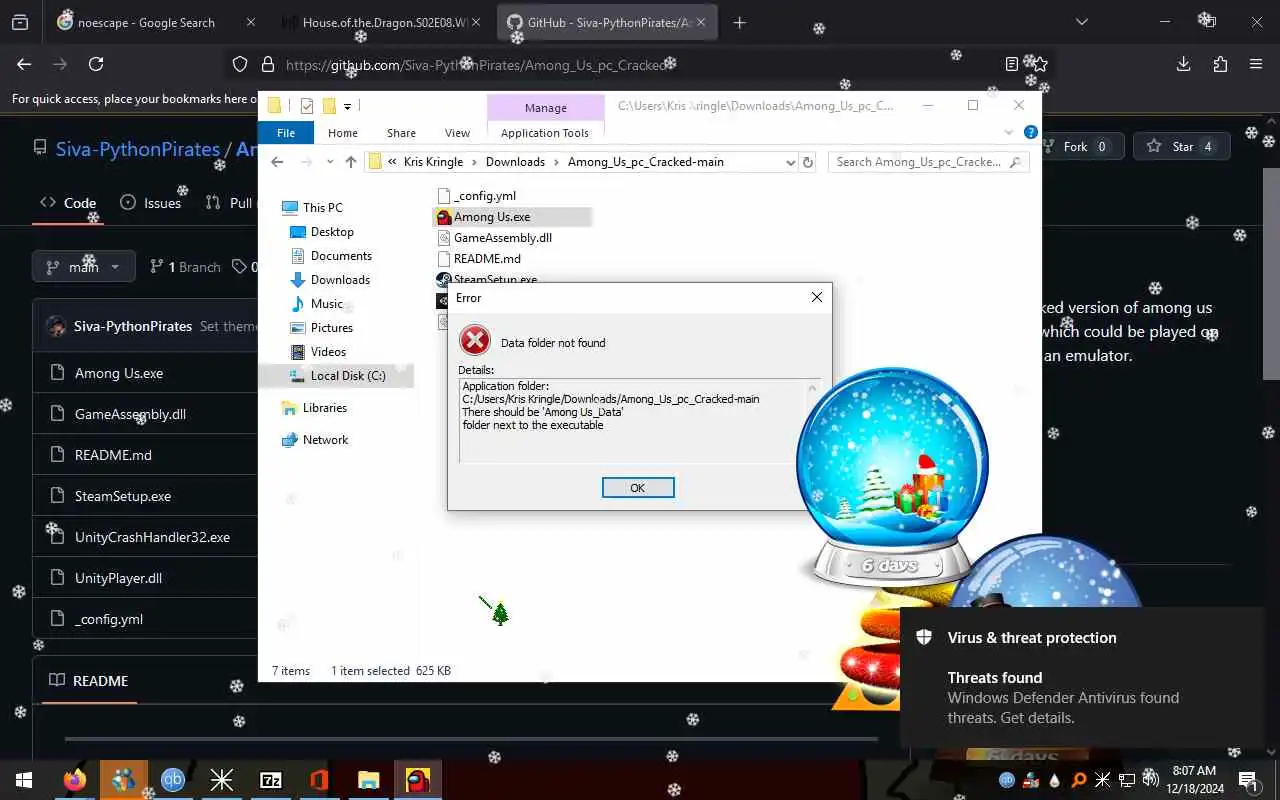Open the GitHub Issues tab
Viewport: 1280px width, 800px height.
pyautogui.click(x=151, y=202)
